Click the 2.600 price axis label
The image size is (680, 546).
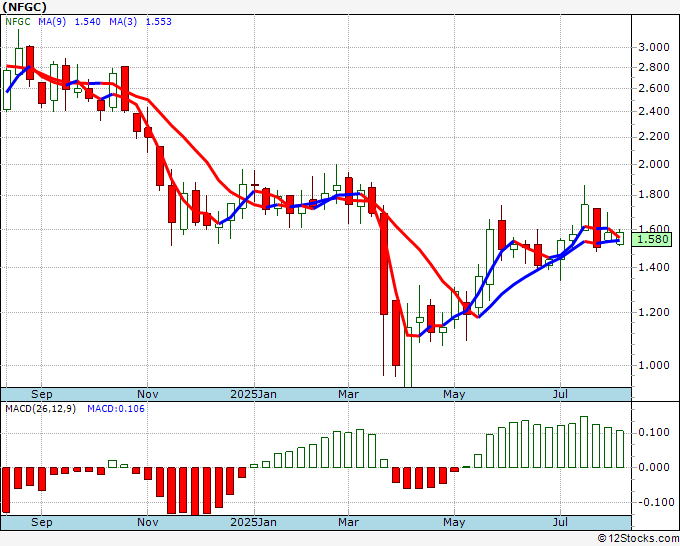click(x=654, y=88)
